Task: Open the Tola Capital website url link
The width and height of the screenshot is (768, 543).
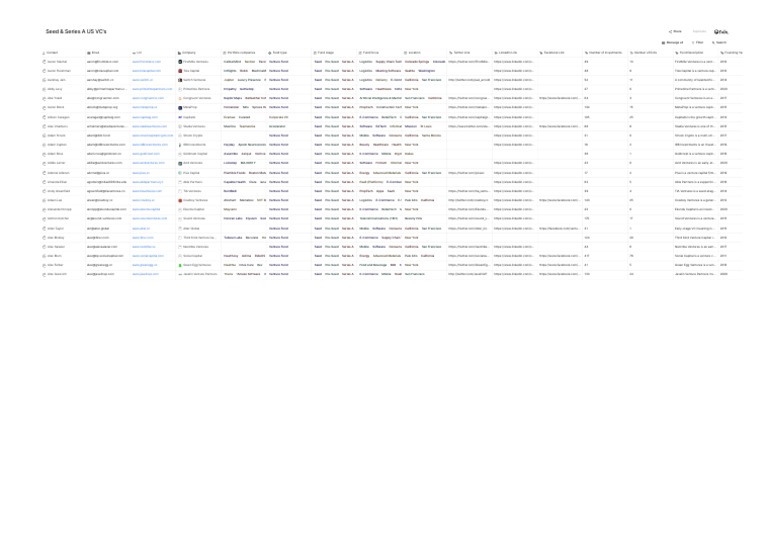Action: click(x=146, y=71)
